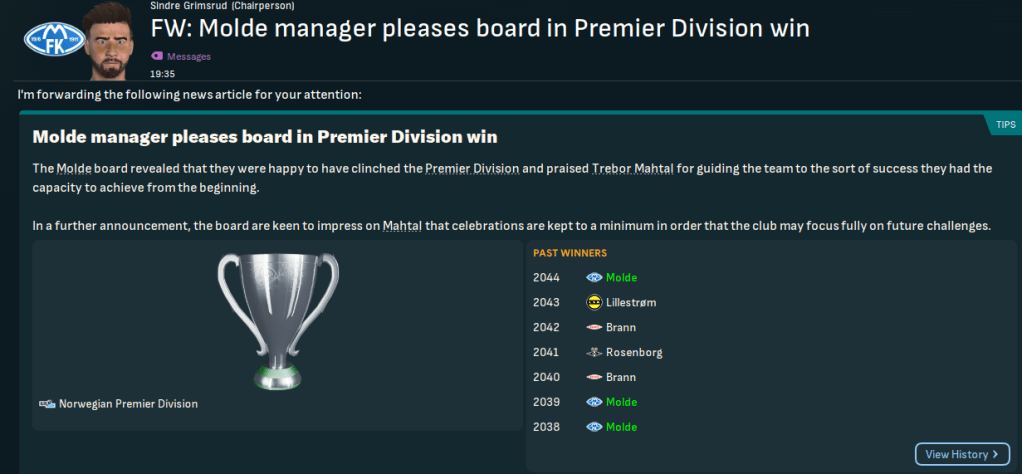1022x474 pixels.
Task: Click Molde's badge beside 2039
Action: (x=594, y=402)
